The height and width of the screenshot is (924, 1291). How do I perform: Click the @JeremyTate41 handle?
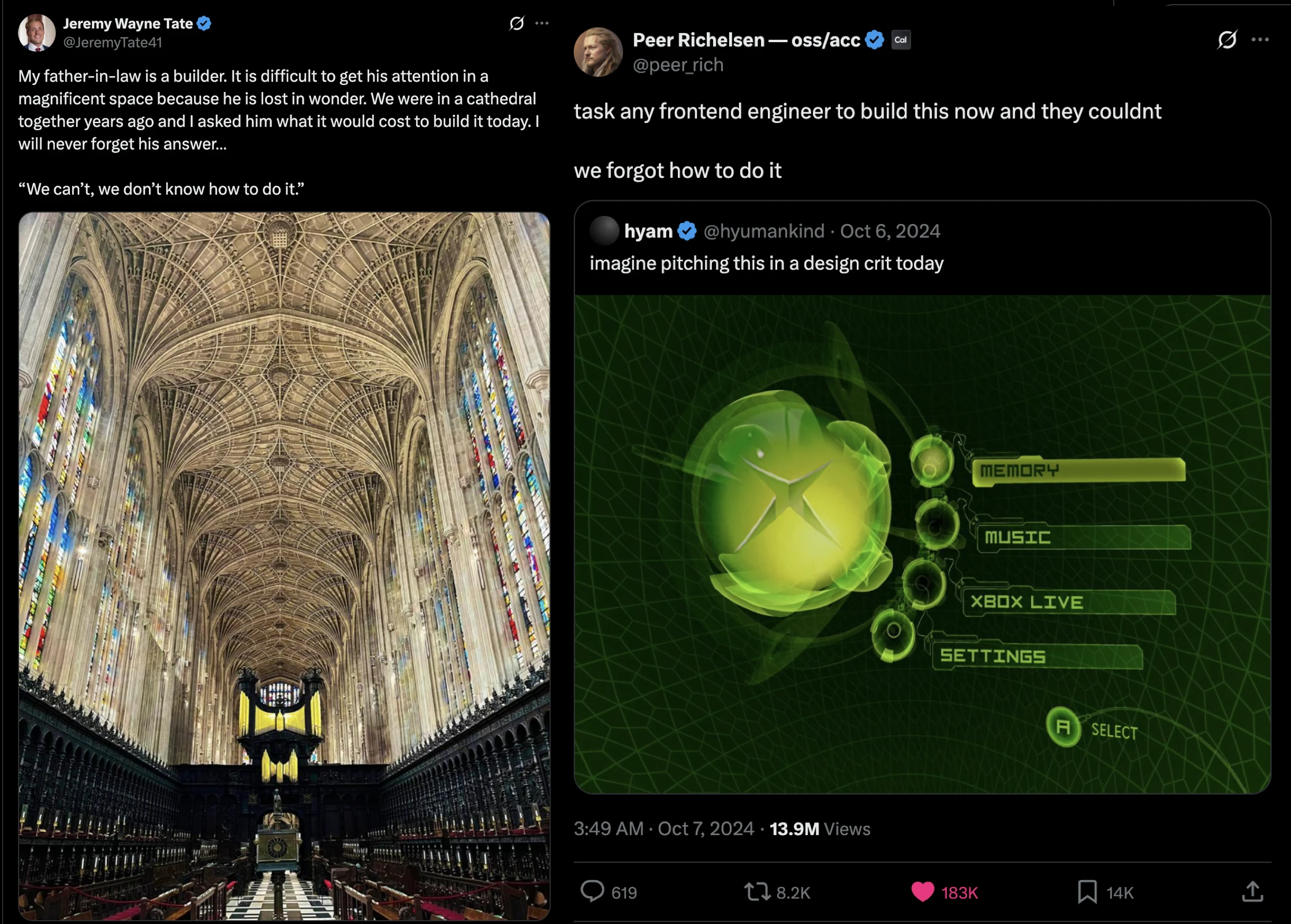113,42
